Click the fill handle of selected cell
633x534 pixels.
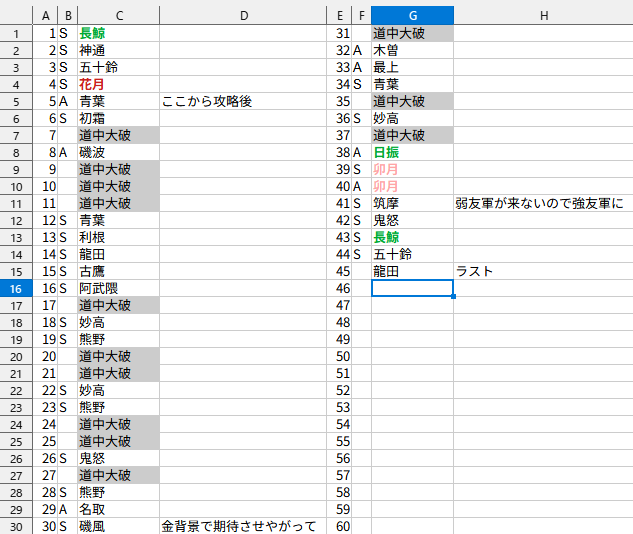point(453,297)
